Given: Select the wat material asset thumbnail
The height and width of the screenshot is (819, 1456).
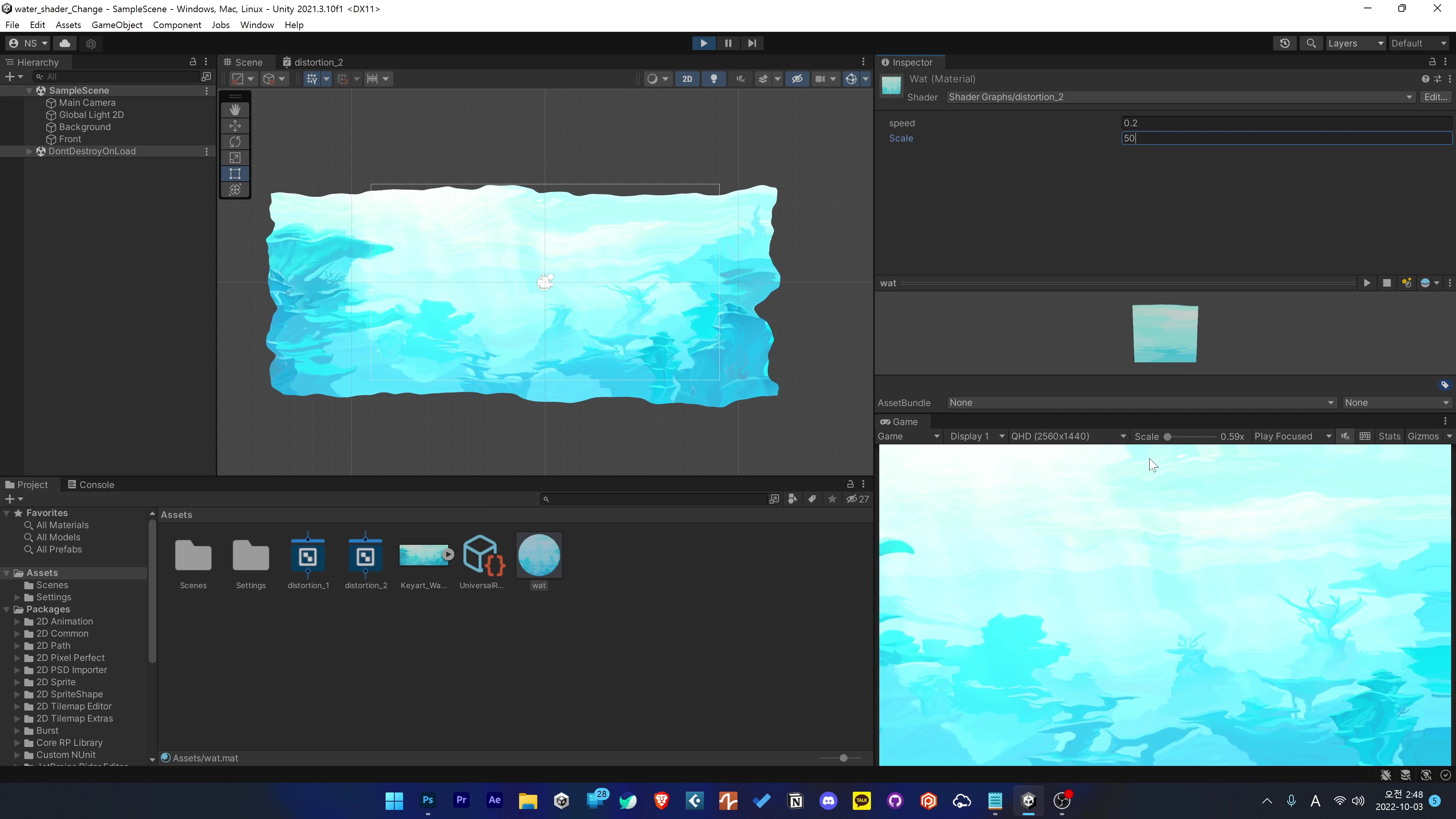Looking at the screenshot, I should (x=539, y=555).
